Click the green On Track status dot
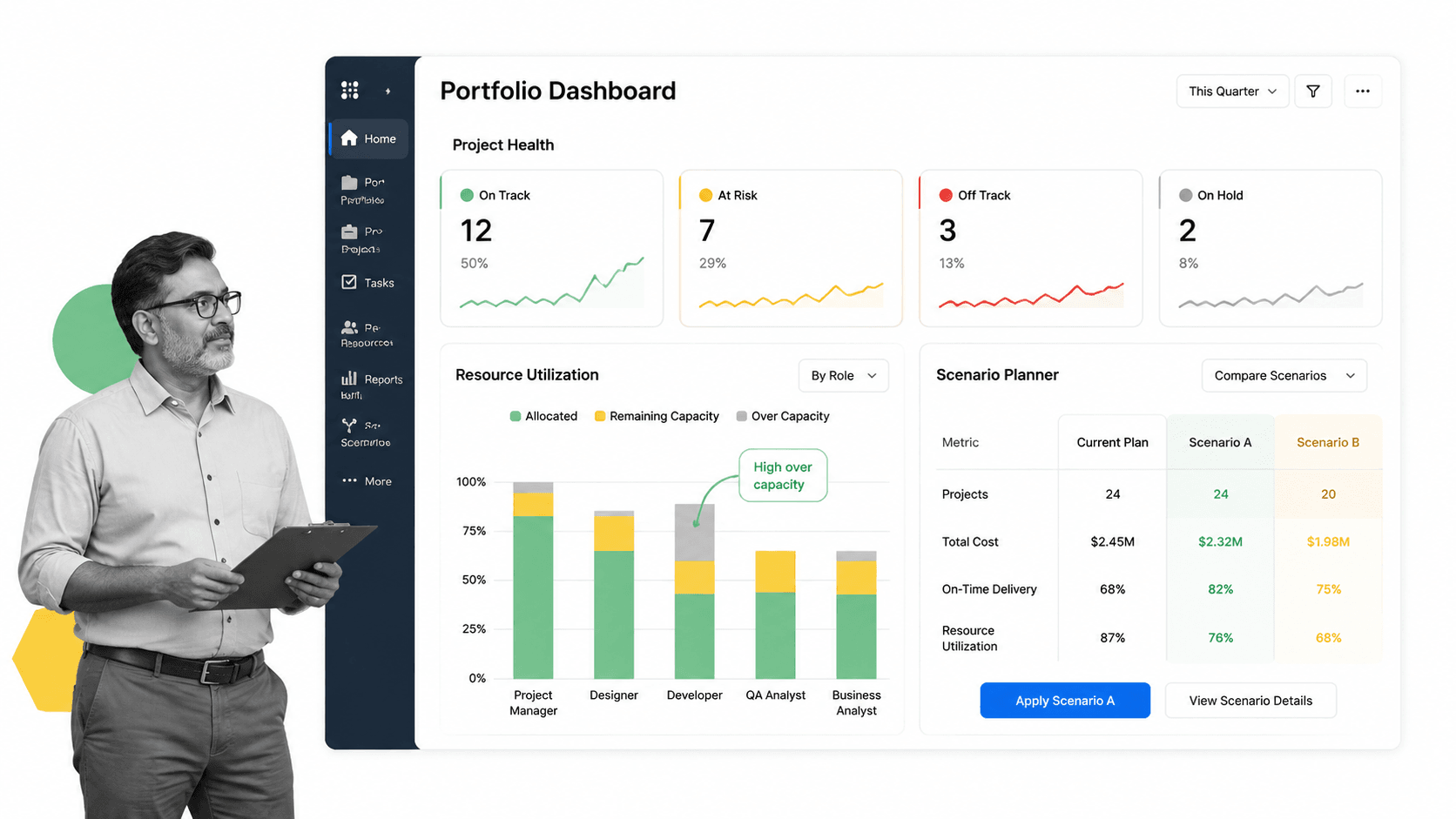The width and height of the screenshot is (1456, 819). tap(467, 195)
